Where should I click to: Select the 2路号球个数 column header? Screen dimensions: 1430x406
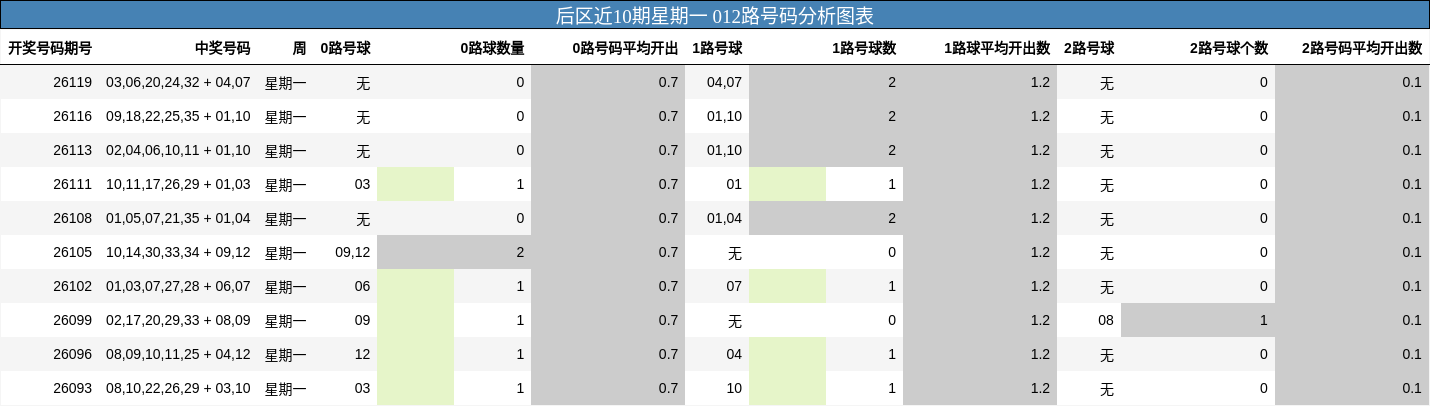(x=1229, y=48)
